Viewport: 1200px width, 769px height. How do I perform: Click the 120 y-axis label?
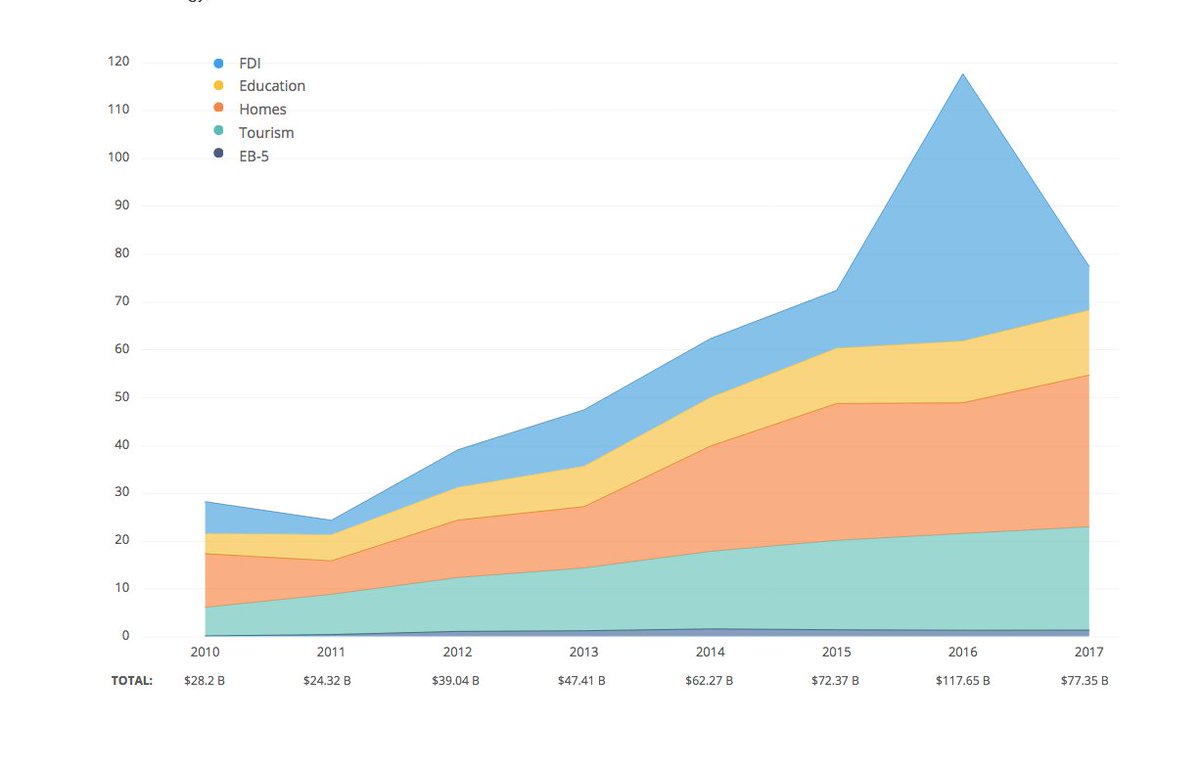point(119,62)
